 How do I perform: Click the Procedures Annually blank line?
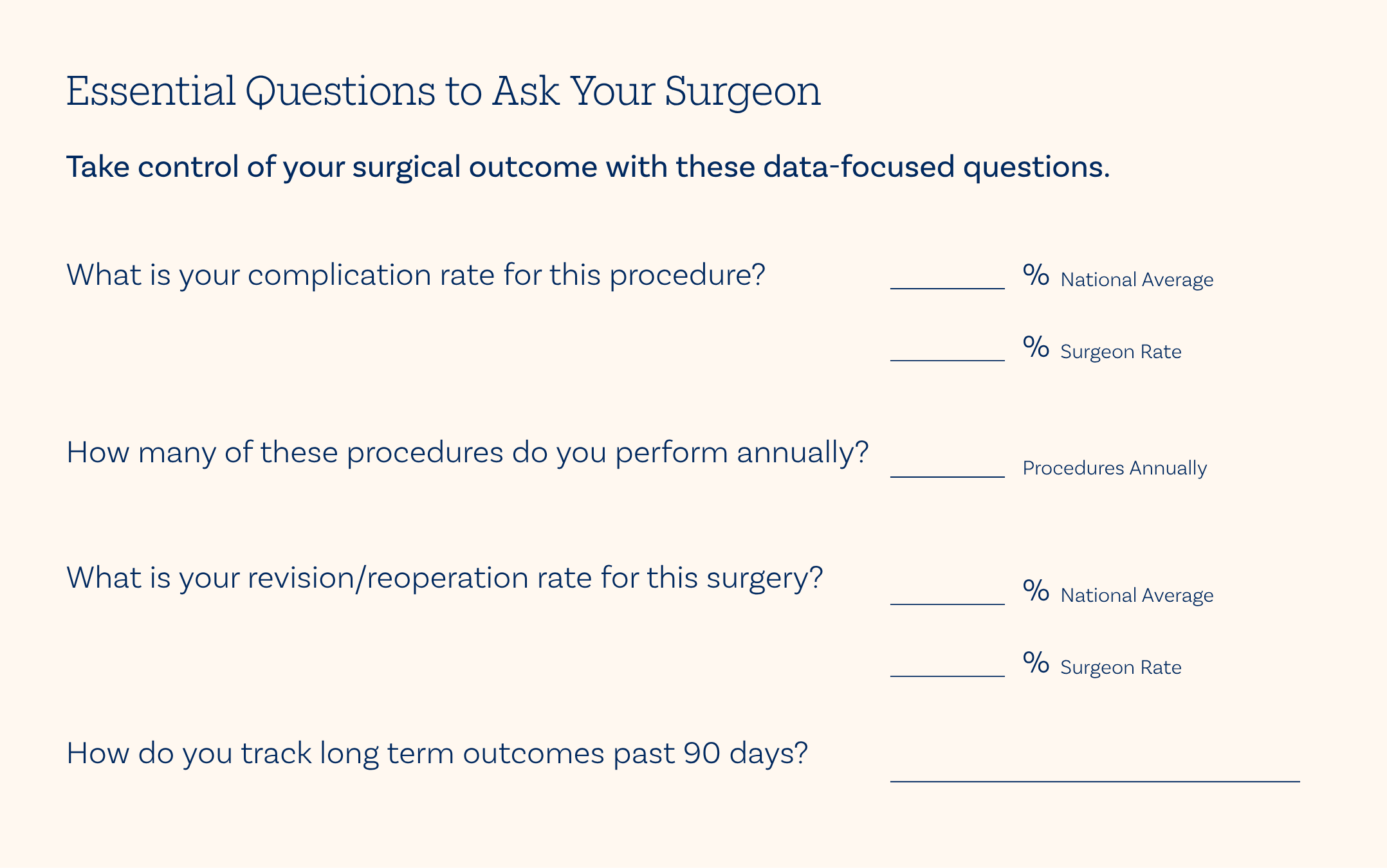pyautogui.click(x=947, y=469)
